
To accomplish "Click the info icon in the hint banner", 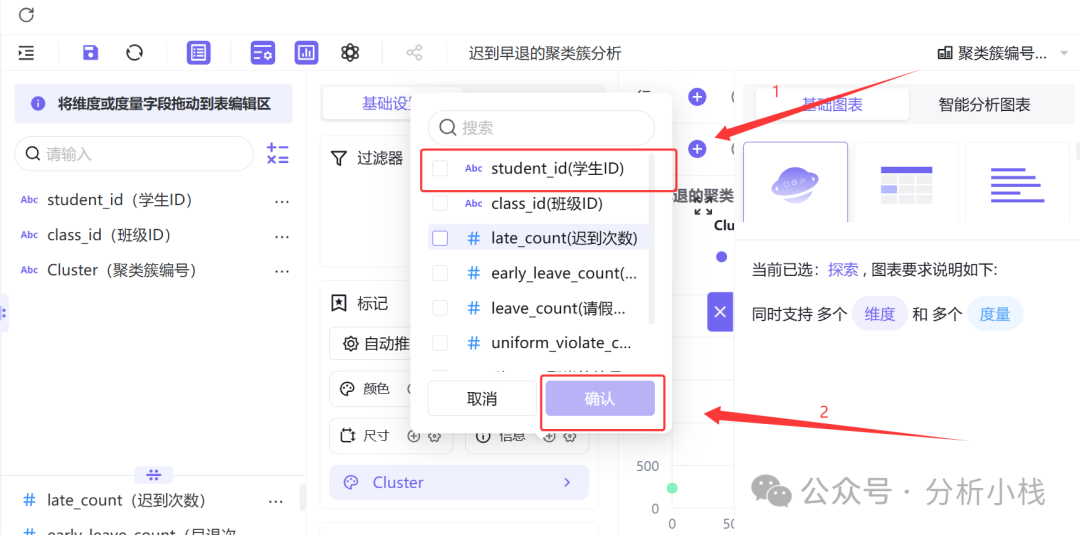I will 39,104.
